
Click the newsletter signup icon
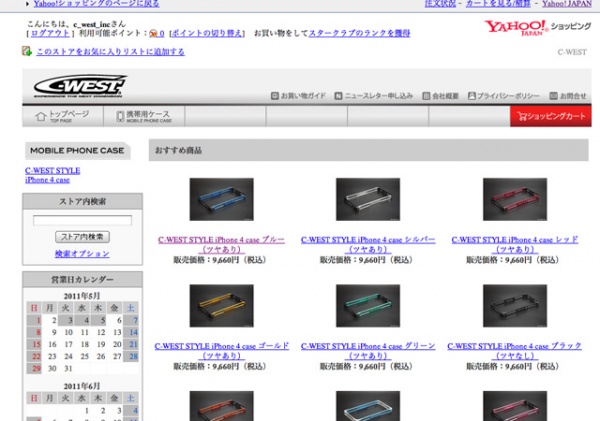338,96
